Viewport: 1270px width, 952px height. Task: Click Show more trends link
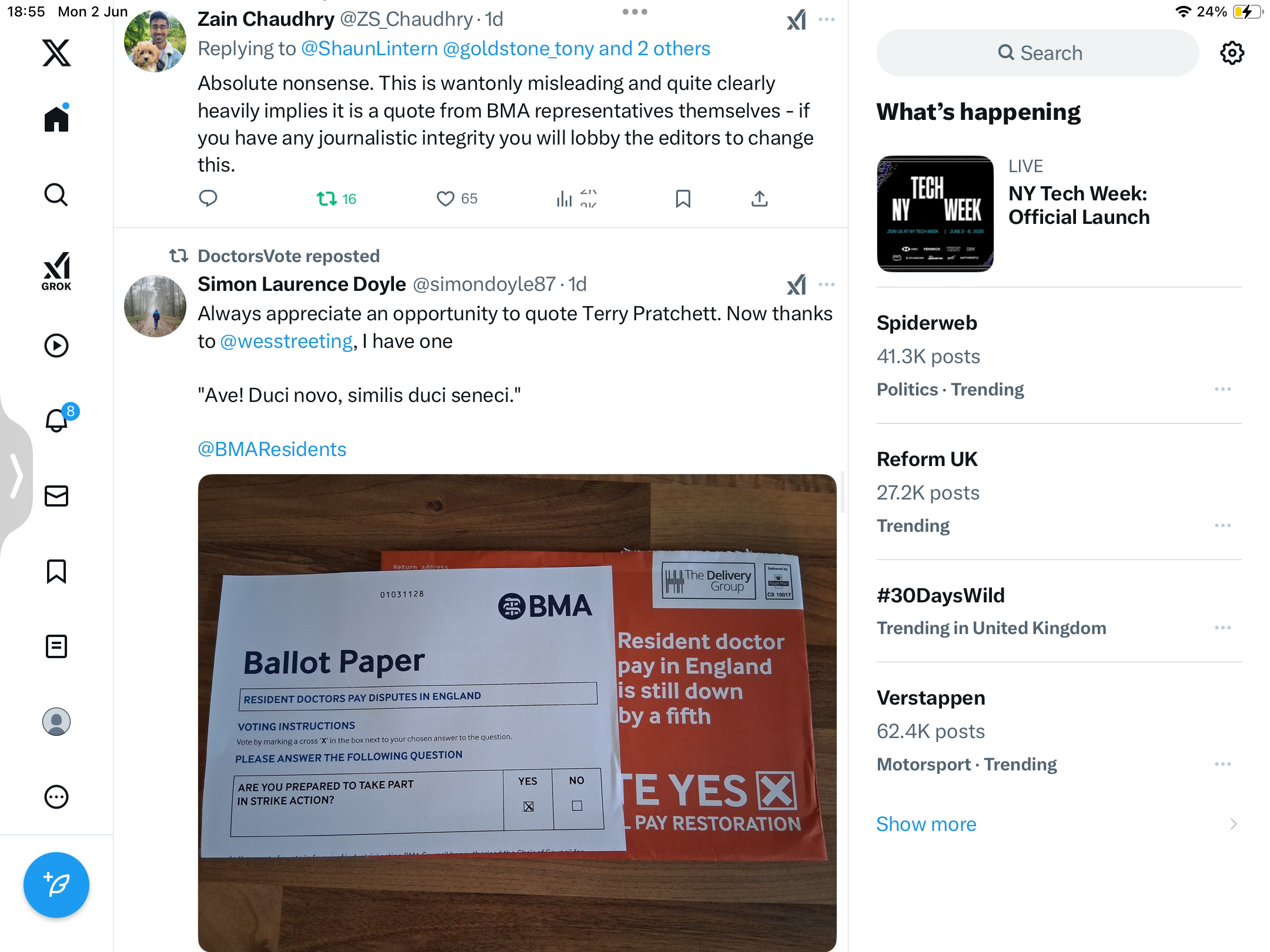click(926, 824)
